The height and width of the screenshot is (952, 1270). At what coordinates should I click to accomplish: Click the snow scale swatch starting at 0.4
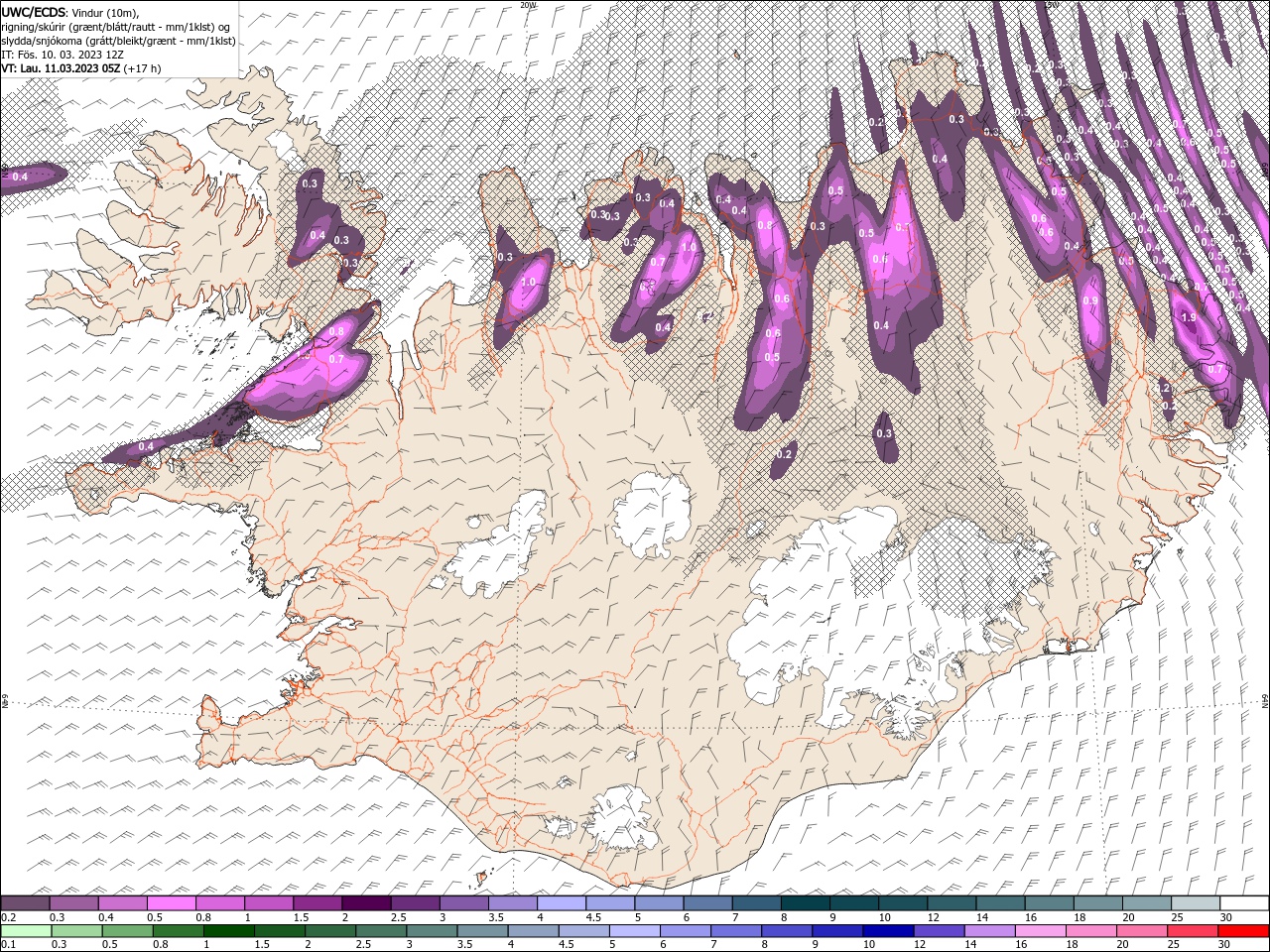122,903
